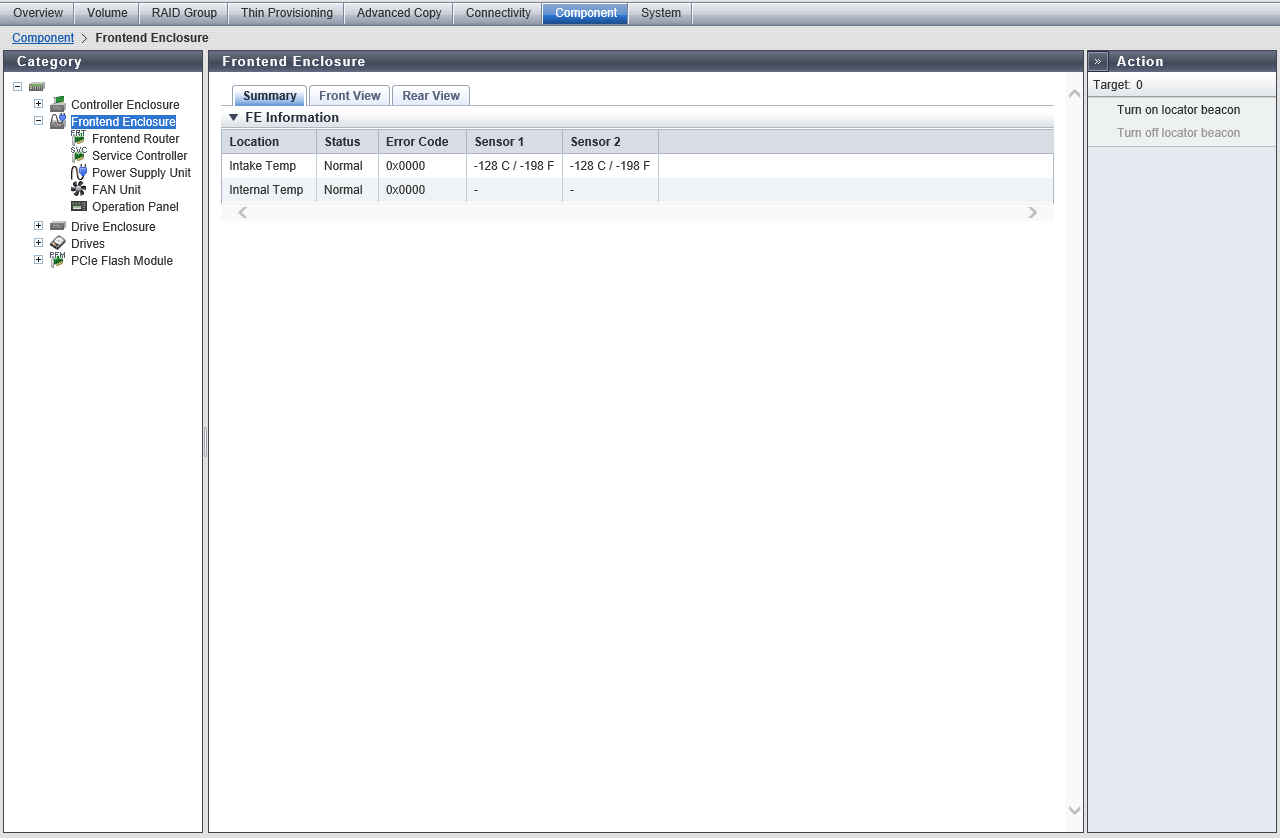Sort by Error Code column header

[417, 142]
